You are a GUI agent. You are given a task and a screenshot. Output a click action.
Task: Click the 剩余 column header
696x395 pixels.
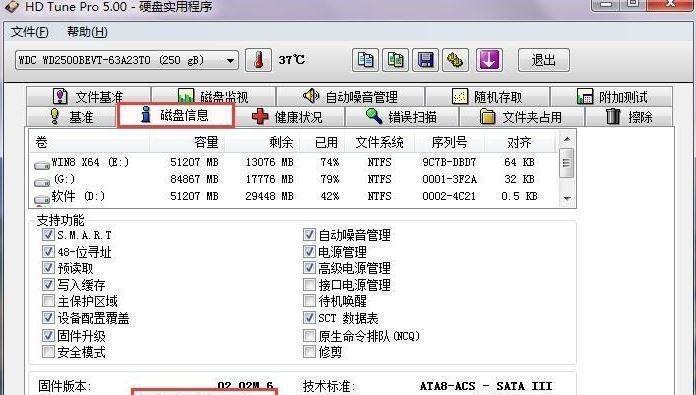pos(262,142)
